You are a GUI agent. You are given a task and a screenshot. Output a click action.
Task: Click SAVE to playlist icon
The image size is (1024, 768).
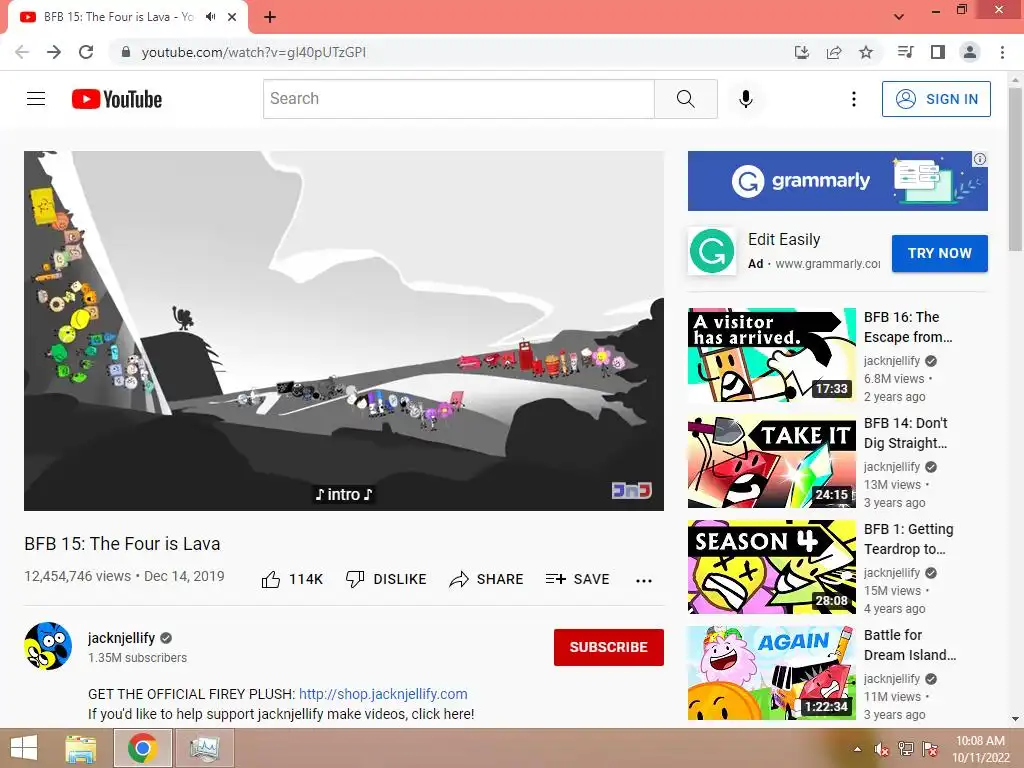coord(577,579)
